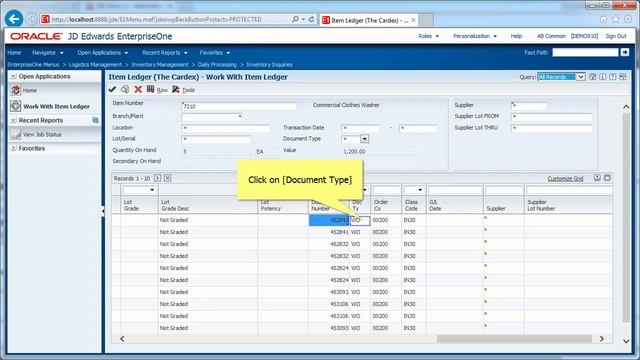Click the form vertical scroll down arrow
Image resolution: width=640 pixels, height=360 pixels.
(x=626, y=341)
